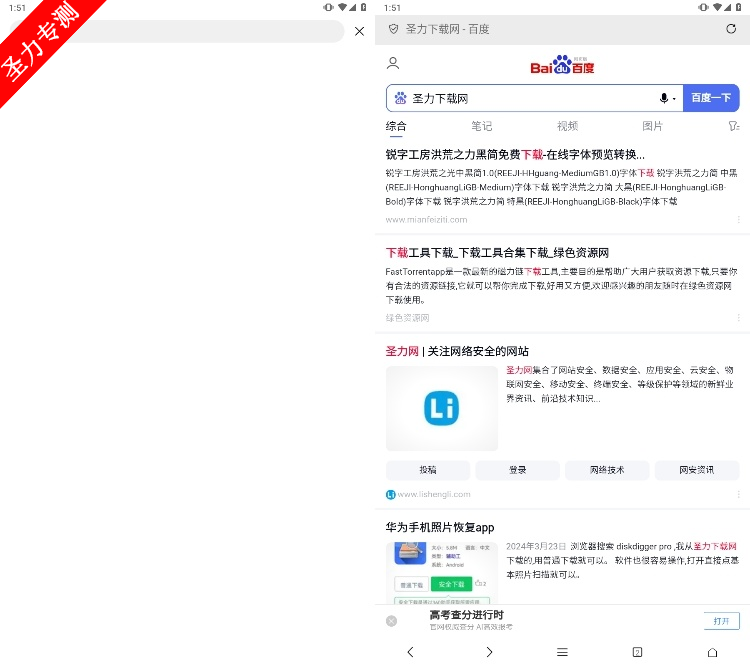
Task: Open more options for 绿色资源网 result
Action: 739,318
